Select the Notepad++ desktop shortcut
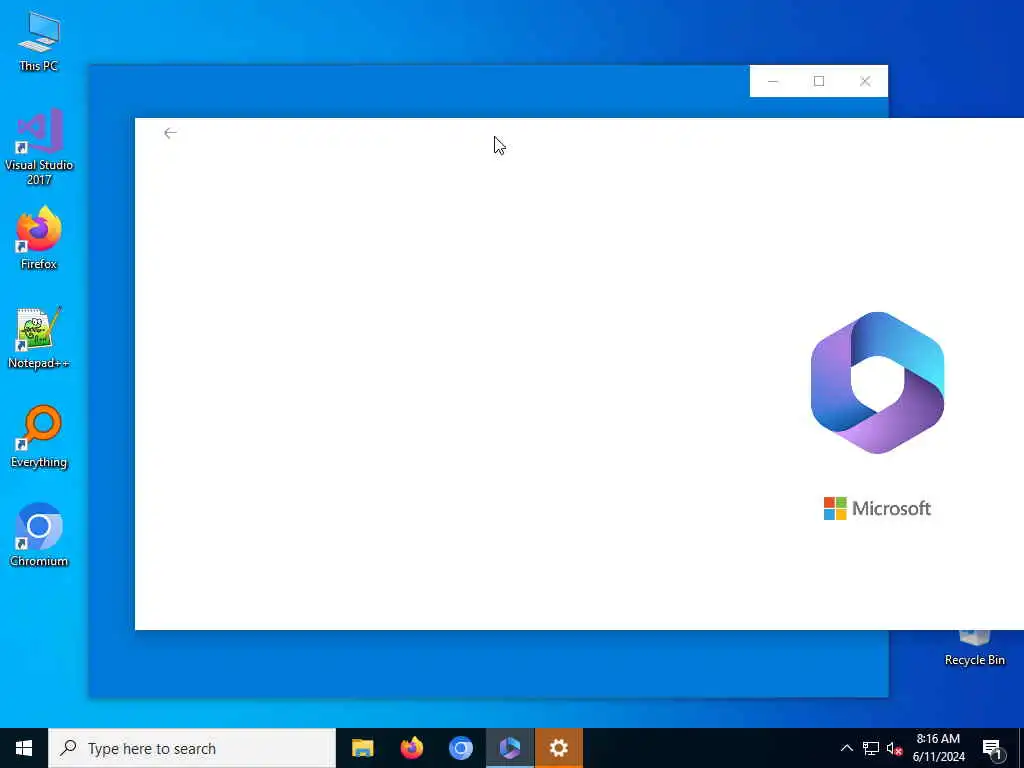The height and width of the screenshot is (768, 1024). [x=39, y=338]
